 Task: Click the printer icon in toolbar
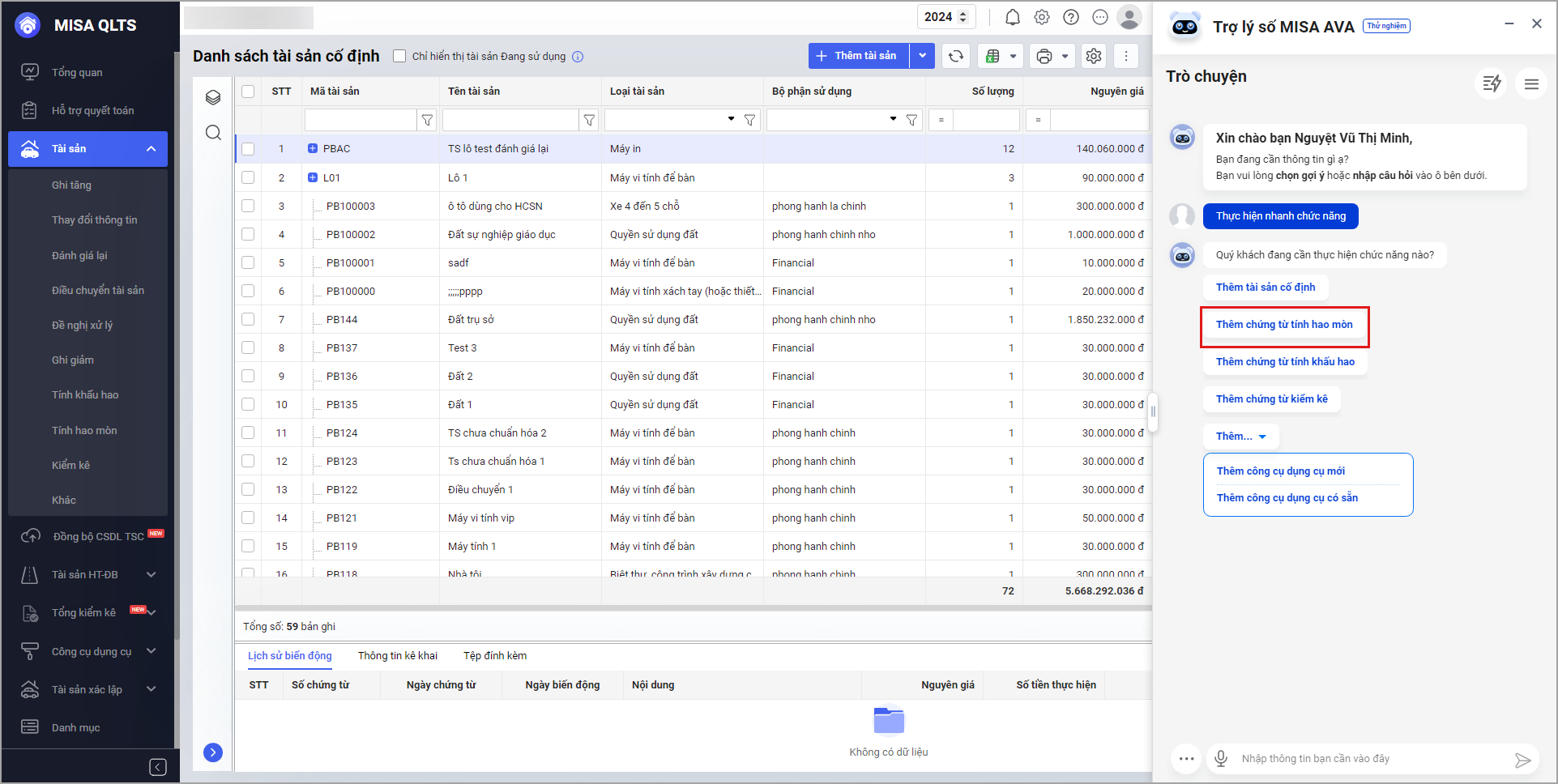1044,56
